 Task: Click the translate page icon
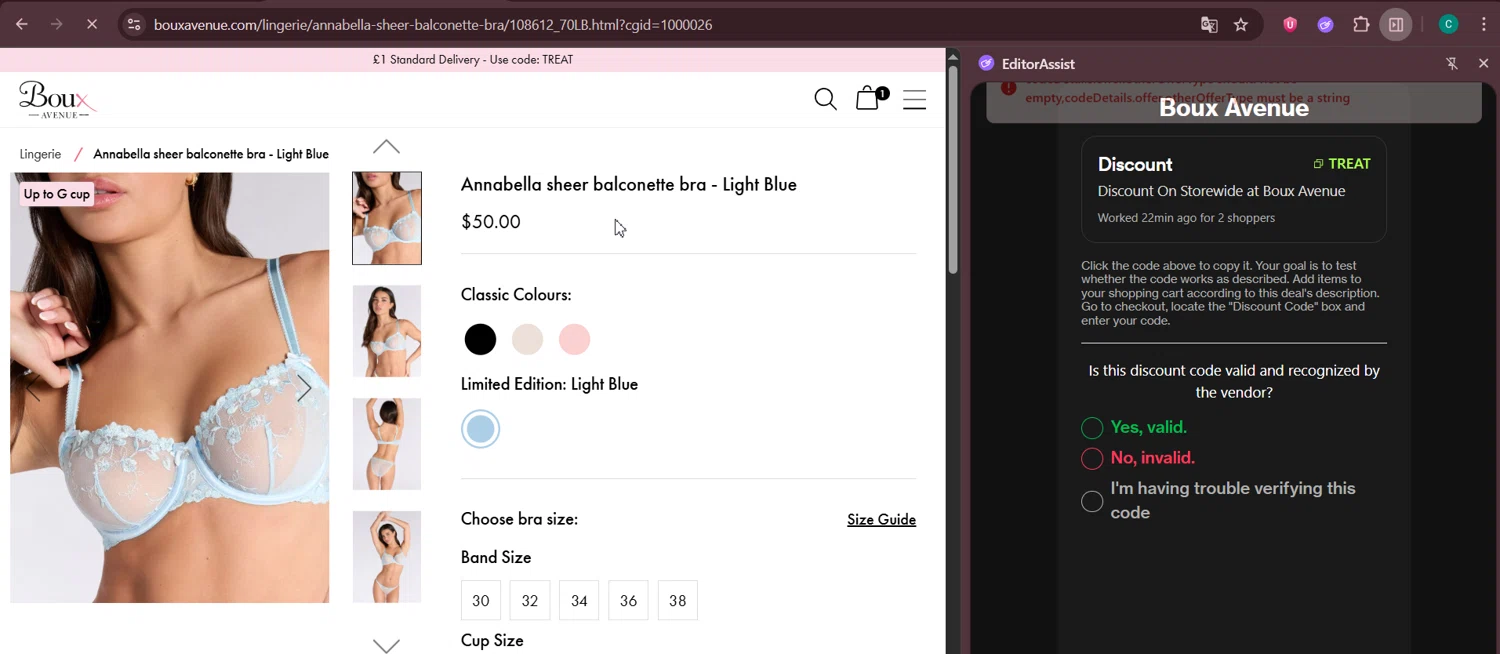coord(1209,25)
